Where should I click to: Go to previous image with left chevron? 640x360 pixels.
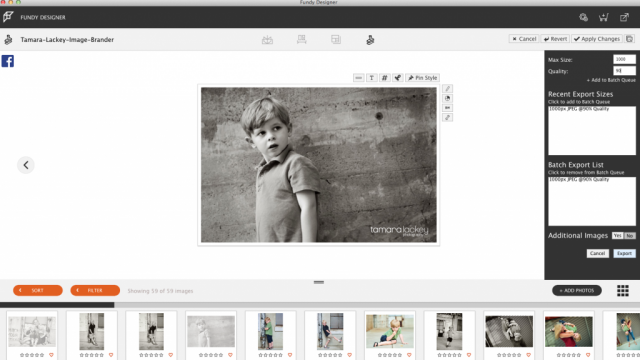point(26,165)
